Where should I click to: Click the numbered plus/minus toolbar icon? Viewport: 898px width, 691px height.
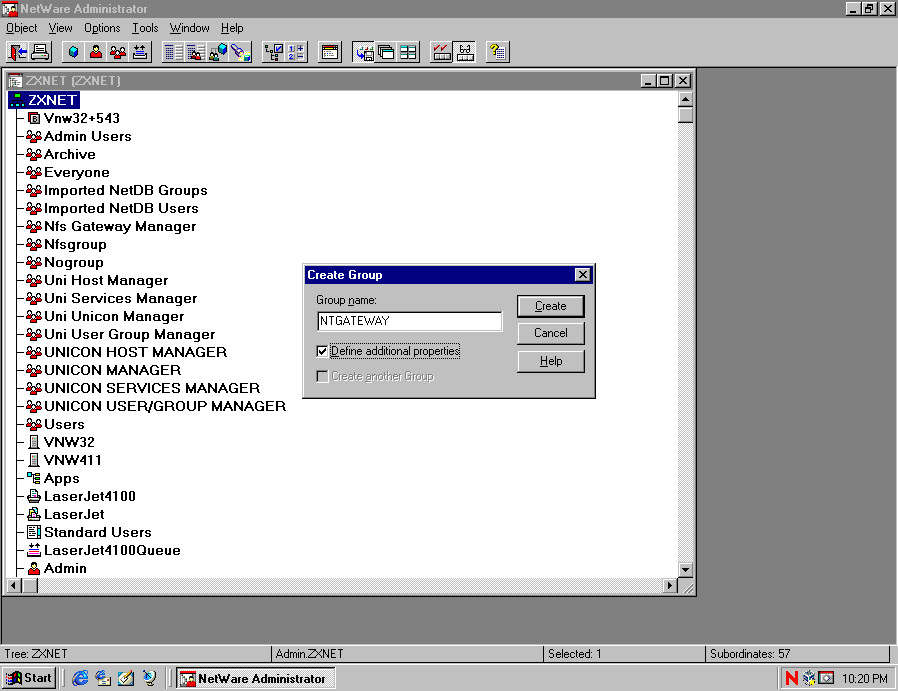(296, 52)
